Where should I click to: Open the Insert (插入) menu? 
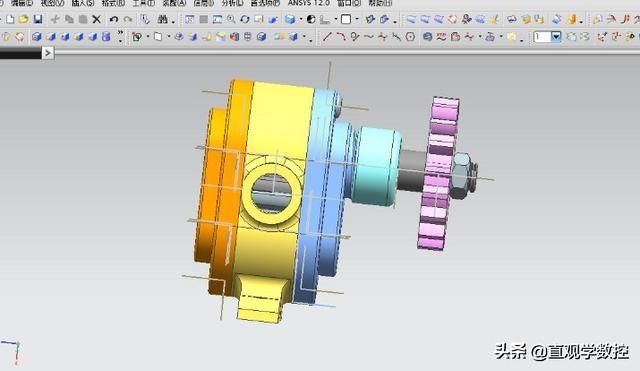tap(83, 3)
